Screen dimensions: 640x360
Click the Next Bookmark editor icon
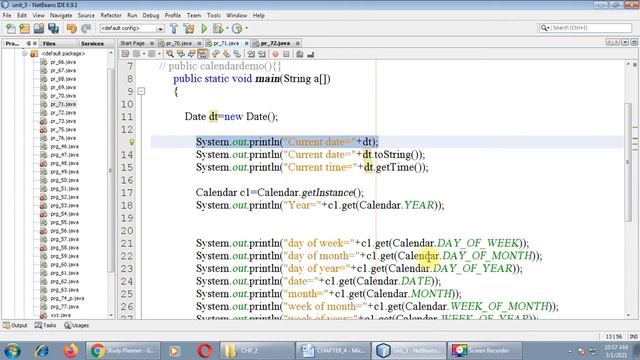pos(226,54)
